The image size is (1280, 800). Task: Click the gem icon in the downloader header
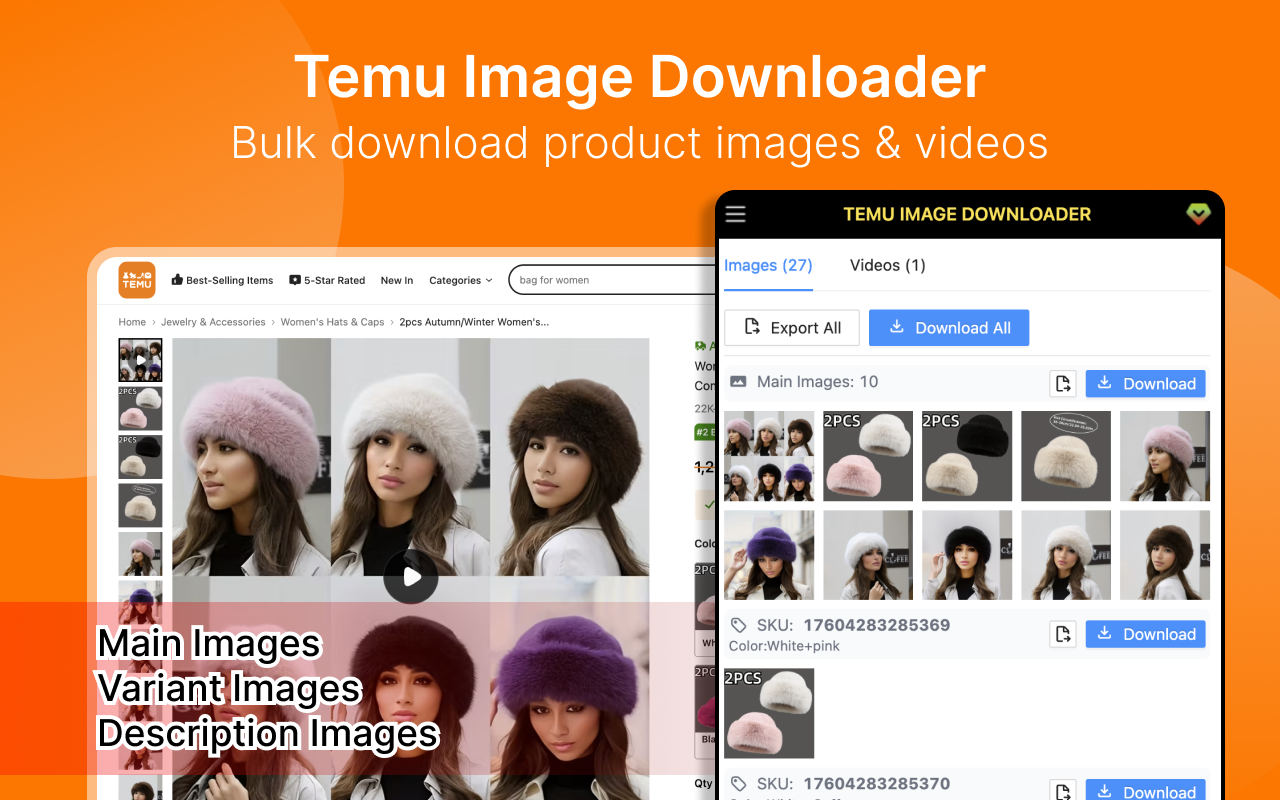1198,214
